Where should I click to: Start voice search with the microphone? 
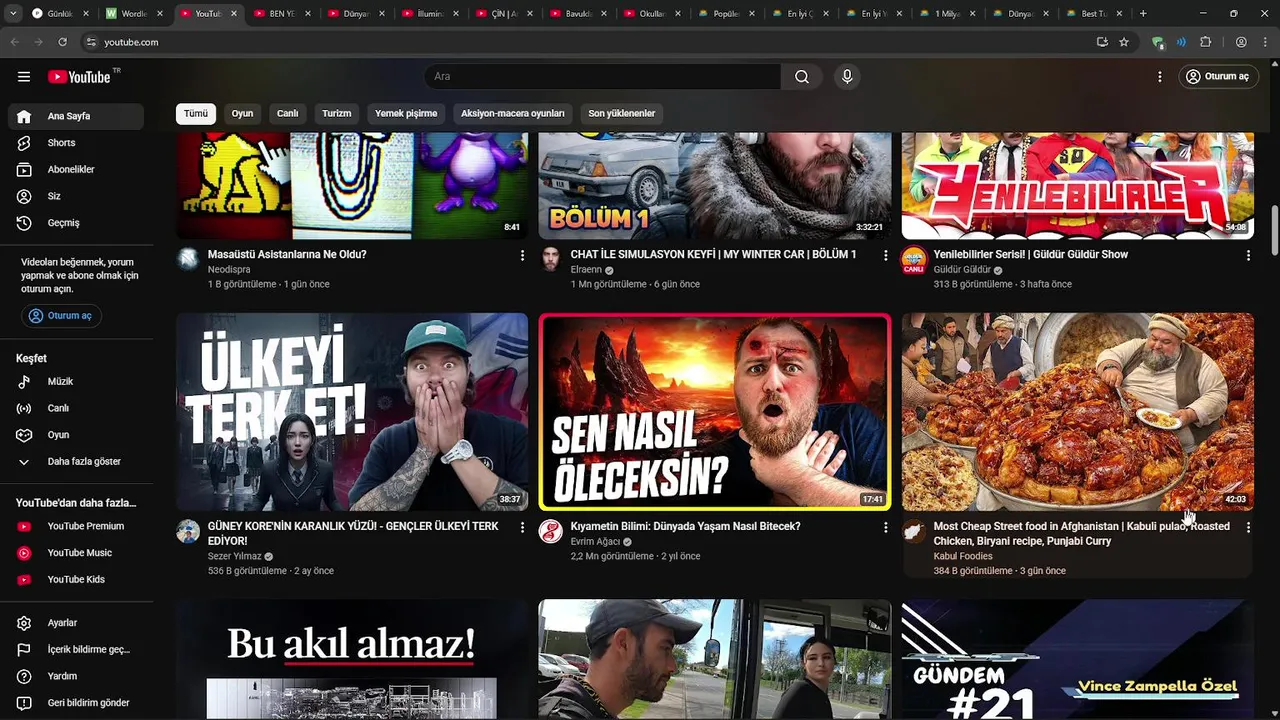(x=847, y=77)
